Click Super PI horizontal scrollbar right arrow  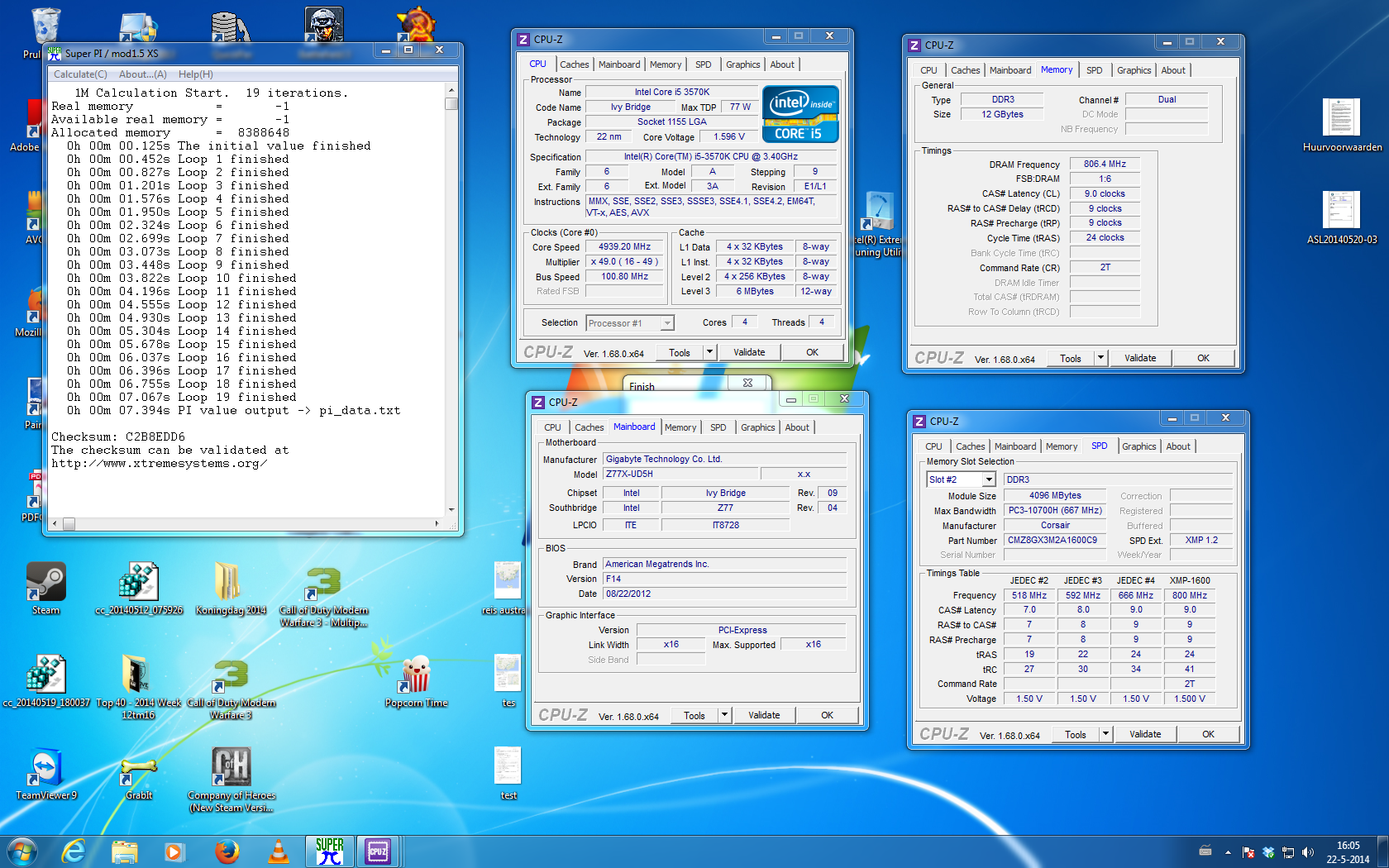coord(437,524)
